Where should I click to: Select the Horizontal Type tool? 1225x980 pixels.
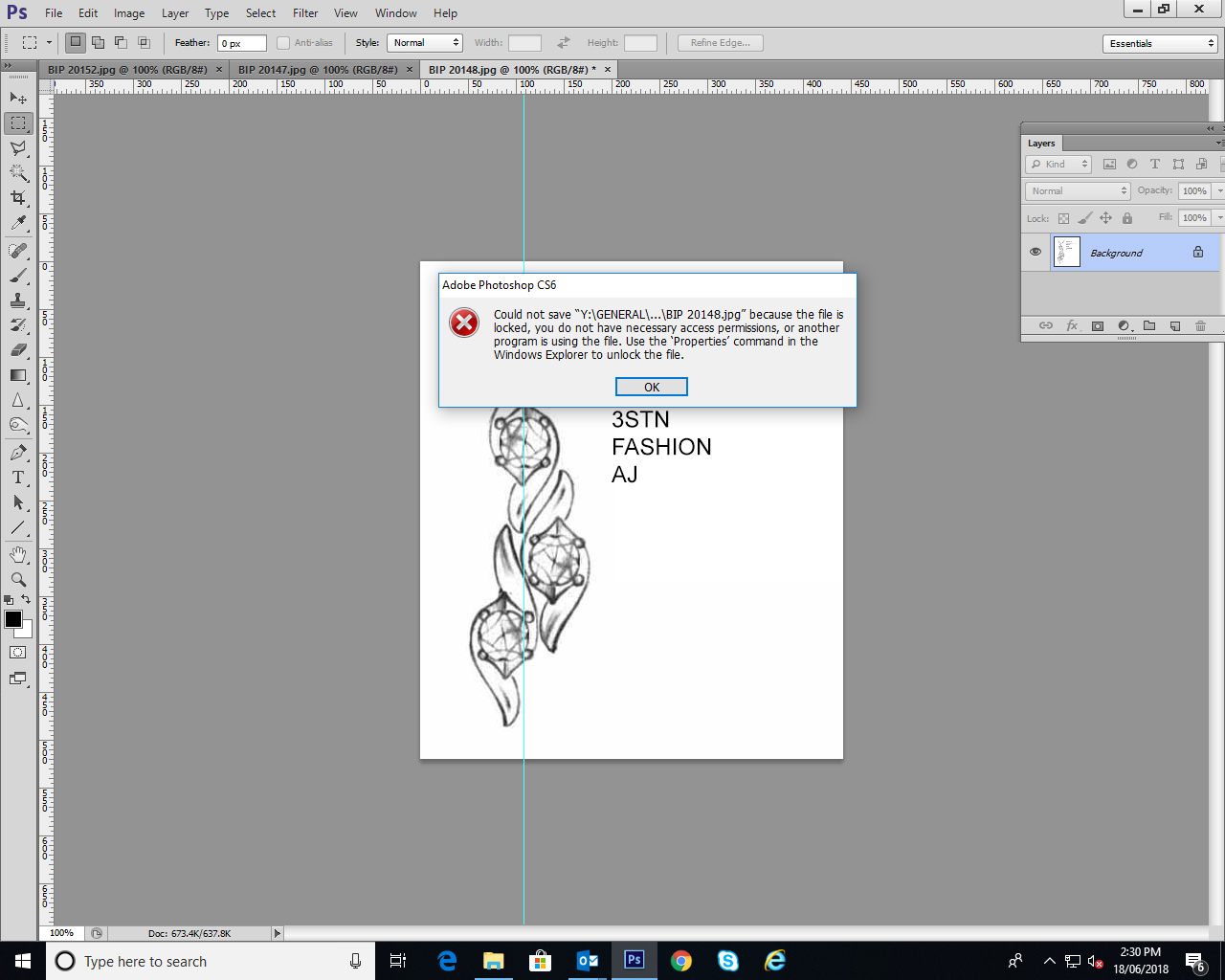coord(18,478)
